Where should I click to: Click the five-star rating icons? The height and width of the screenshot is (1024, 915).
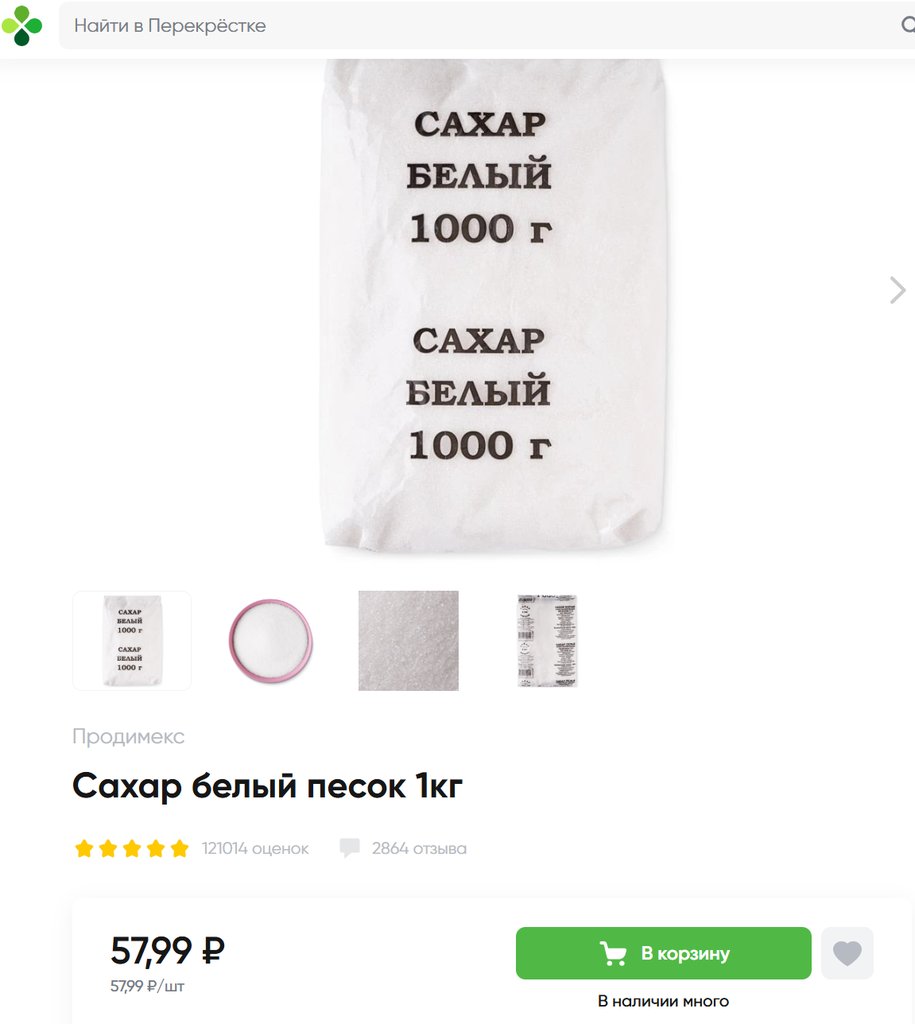coord(132,848)
